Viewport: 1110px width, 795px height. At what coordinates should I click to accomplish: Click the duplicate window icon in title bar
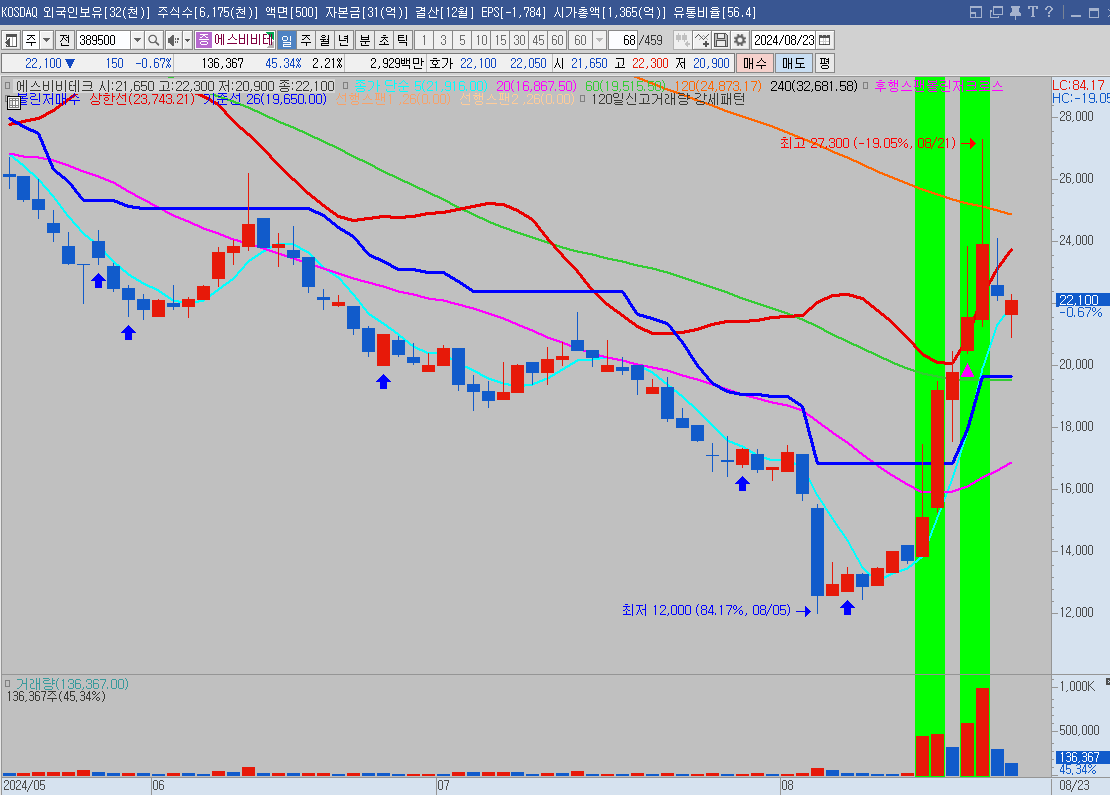(996, 11)
